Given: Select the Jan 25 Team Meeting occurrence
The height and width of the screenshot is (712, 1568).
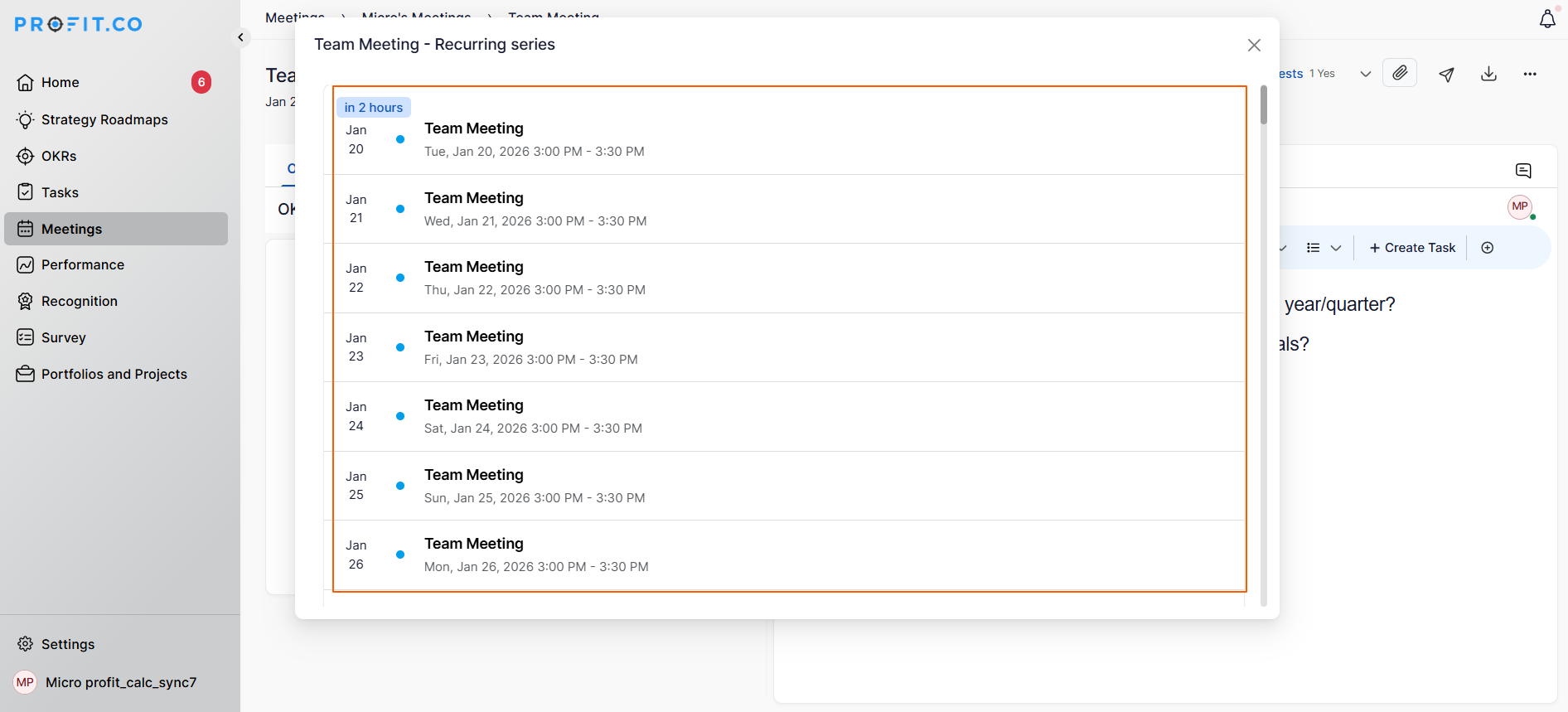Looking at the screenshot, I should [x=535, y=486].
